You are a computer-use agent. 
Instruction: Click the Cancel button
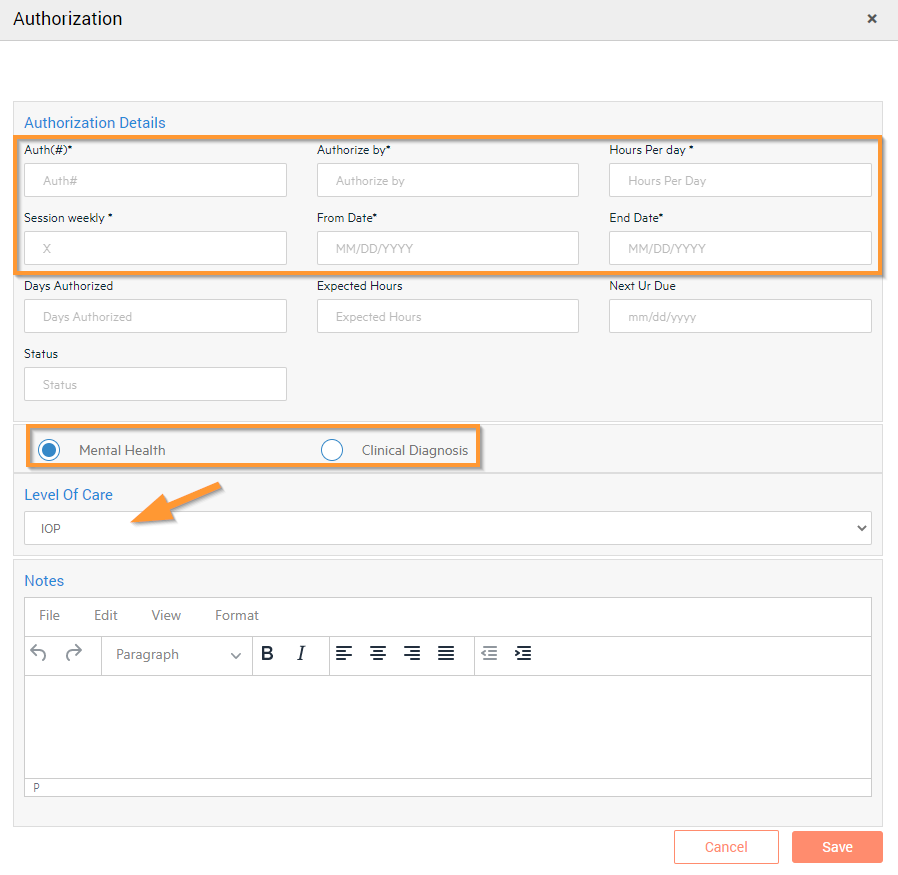coord(726,847)
